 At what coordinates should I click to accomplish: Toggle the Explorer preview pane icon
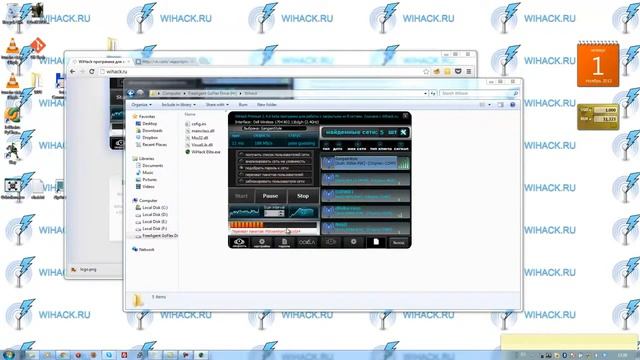(501, 105)
